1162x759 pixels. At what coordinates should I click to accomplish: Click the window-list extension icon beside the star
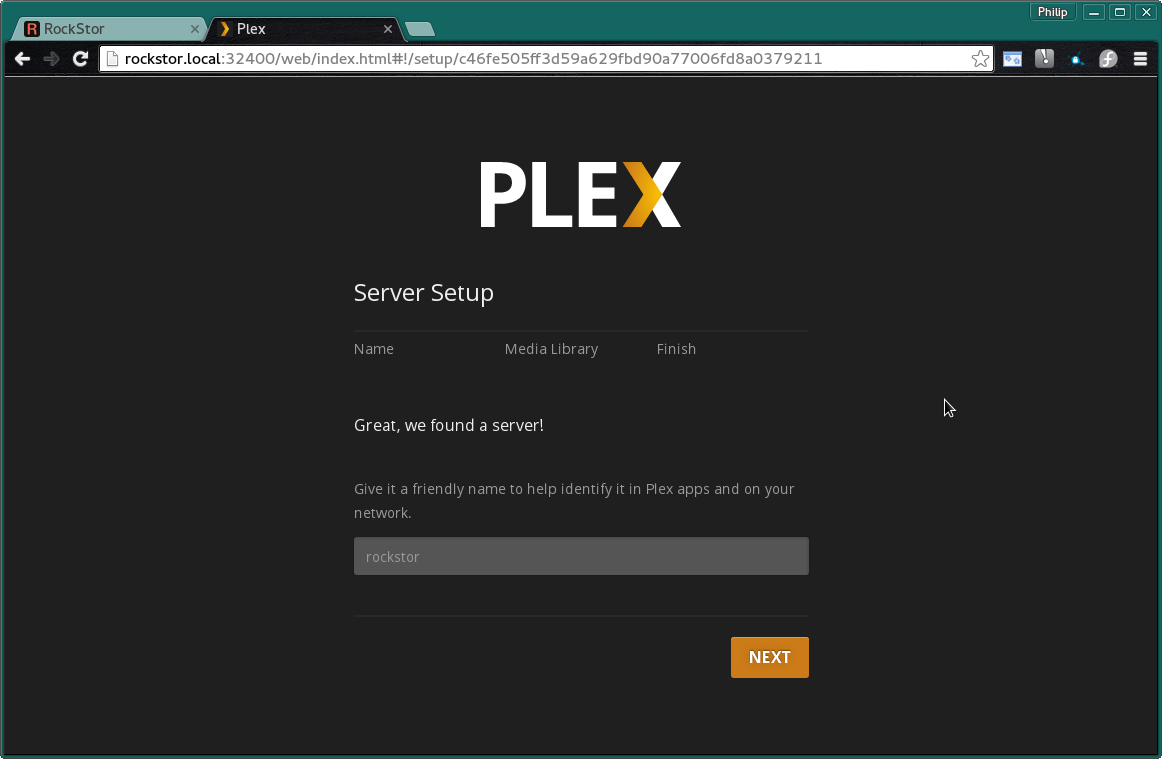[1012, 59]
